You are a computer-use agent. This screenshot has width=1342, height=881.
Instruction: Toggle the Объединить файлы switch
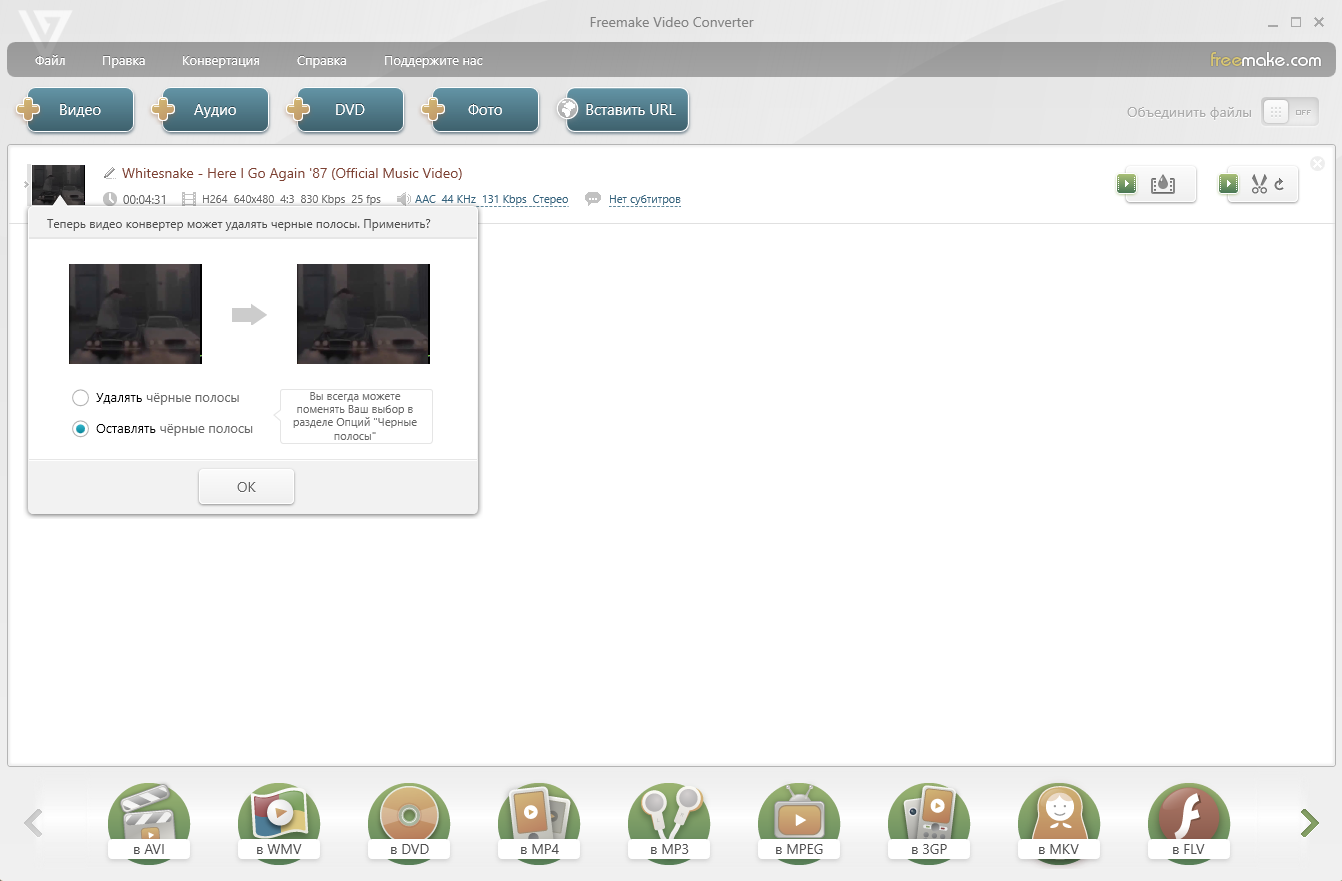tap(1290, 112)
